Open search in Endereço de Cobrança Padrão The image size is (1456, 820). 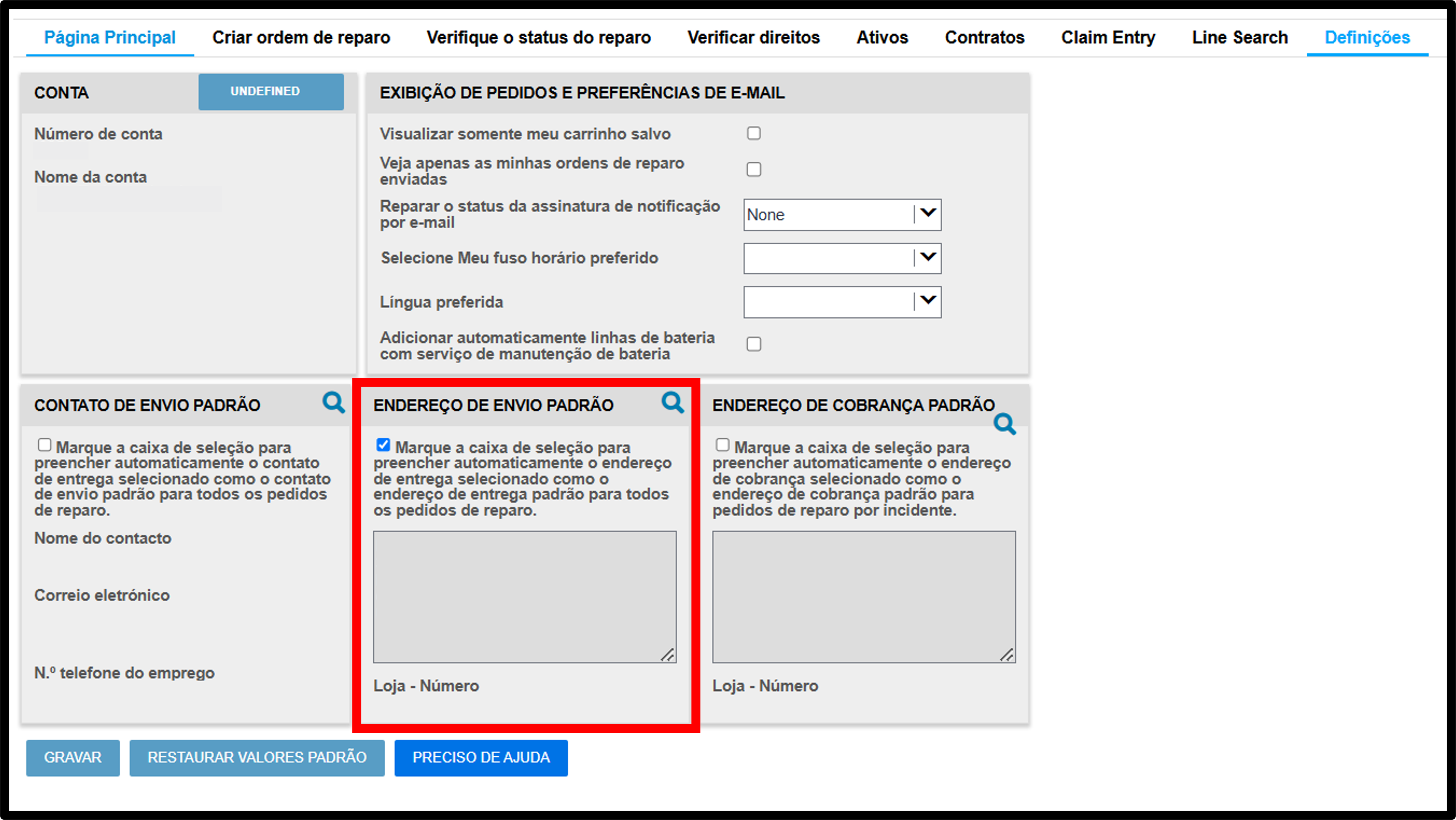click(x=1005, y=424)
